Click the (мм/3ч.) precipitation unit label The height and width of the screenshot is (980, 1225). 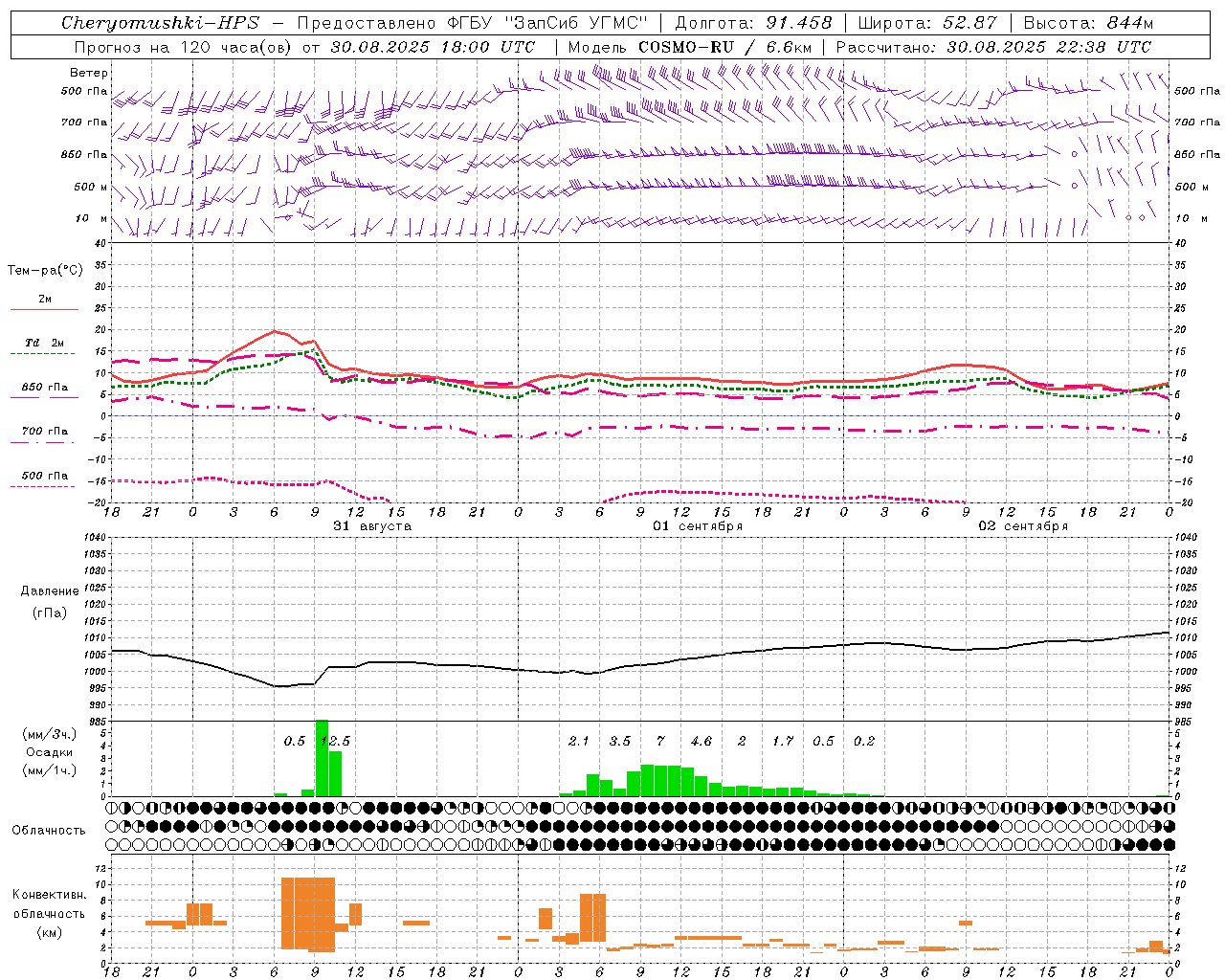pos(49,734)
